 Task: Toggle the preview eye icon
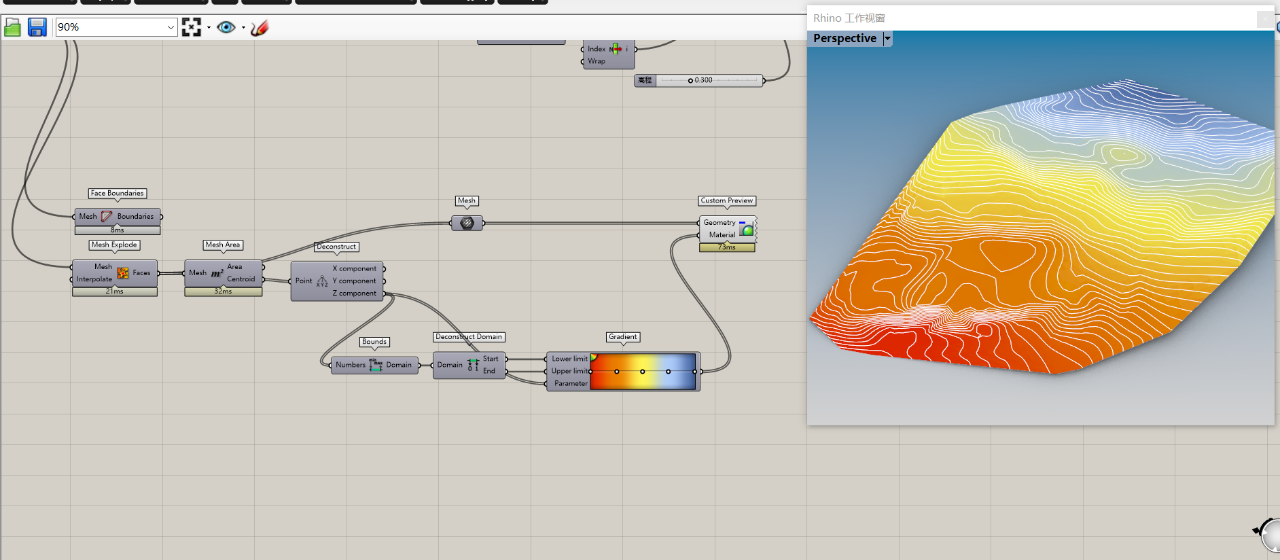point(226,27)
